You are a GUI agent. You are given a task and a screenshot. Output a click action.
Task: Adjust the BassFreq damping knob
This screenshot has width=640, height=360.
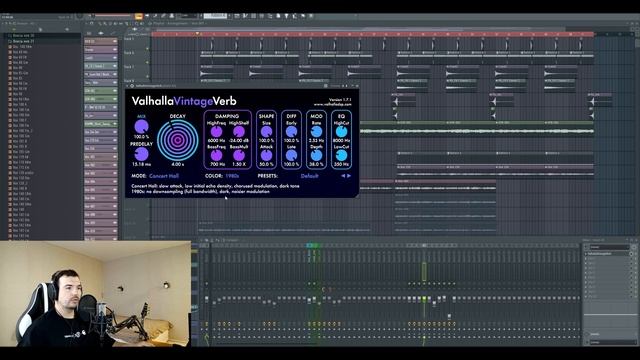click(216, 155)
